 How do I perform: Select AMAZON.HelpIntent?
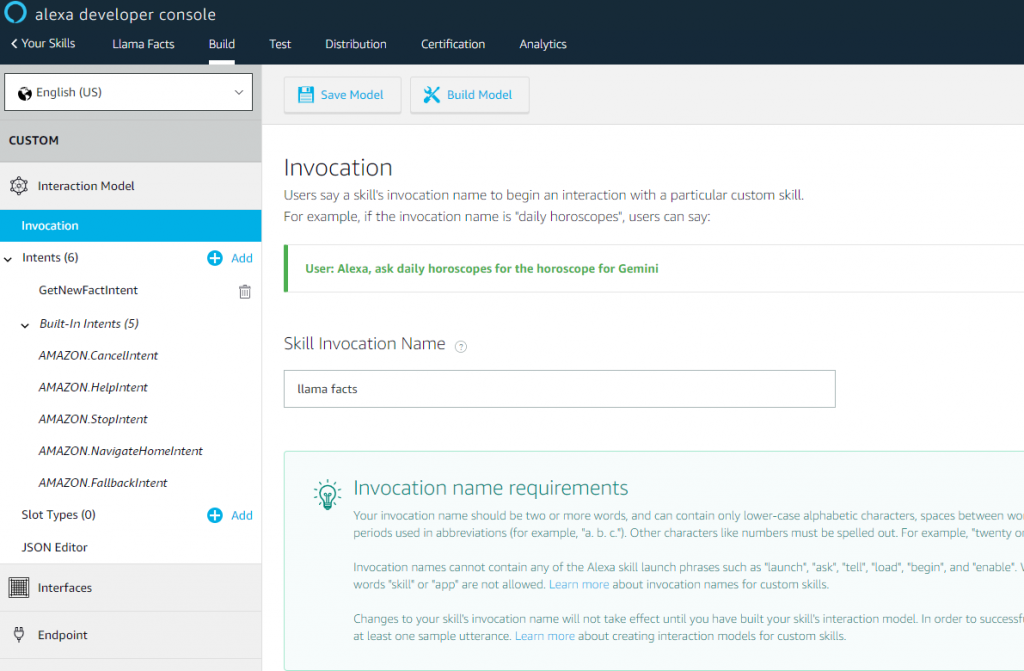pos(93,387)
